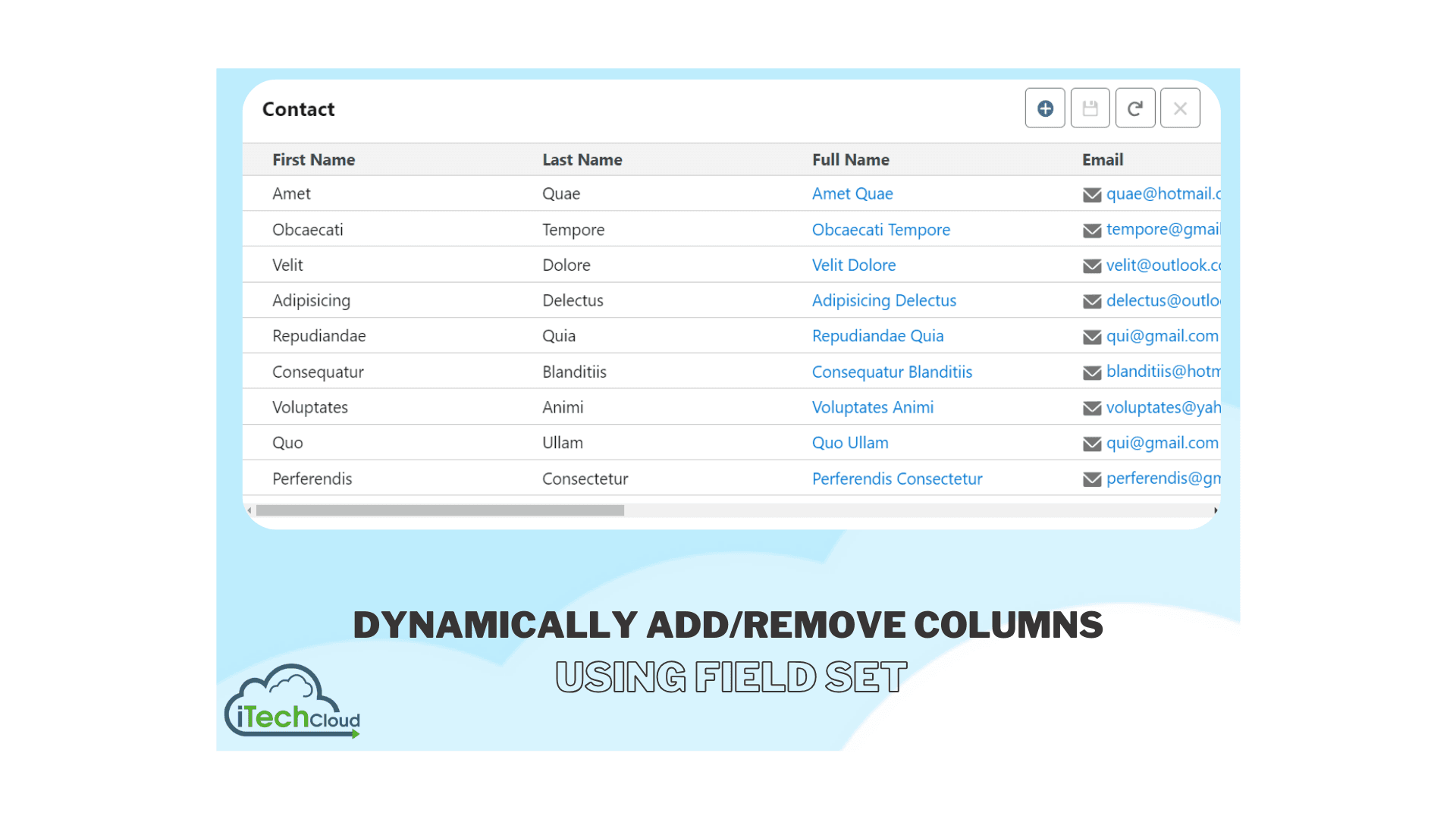The width and height of the screenshot is (1456, 819).
Task: Select the 'Ullam' last name cell
Action: point(563,443)
